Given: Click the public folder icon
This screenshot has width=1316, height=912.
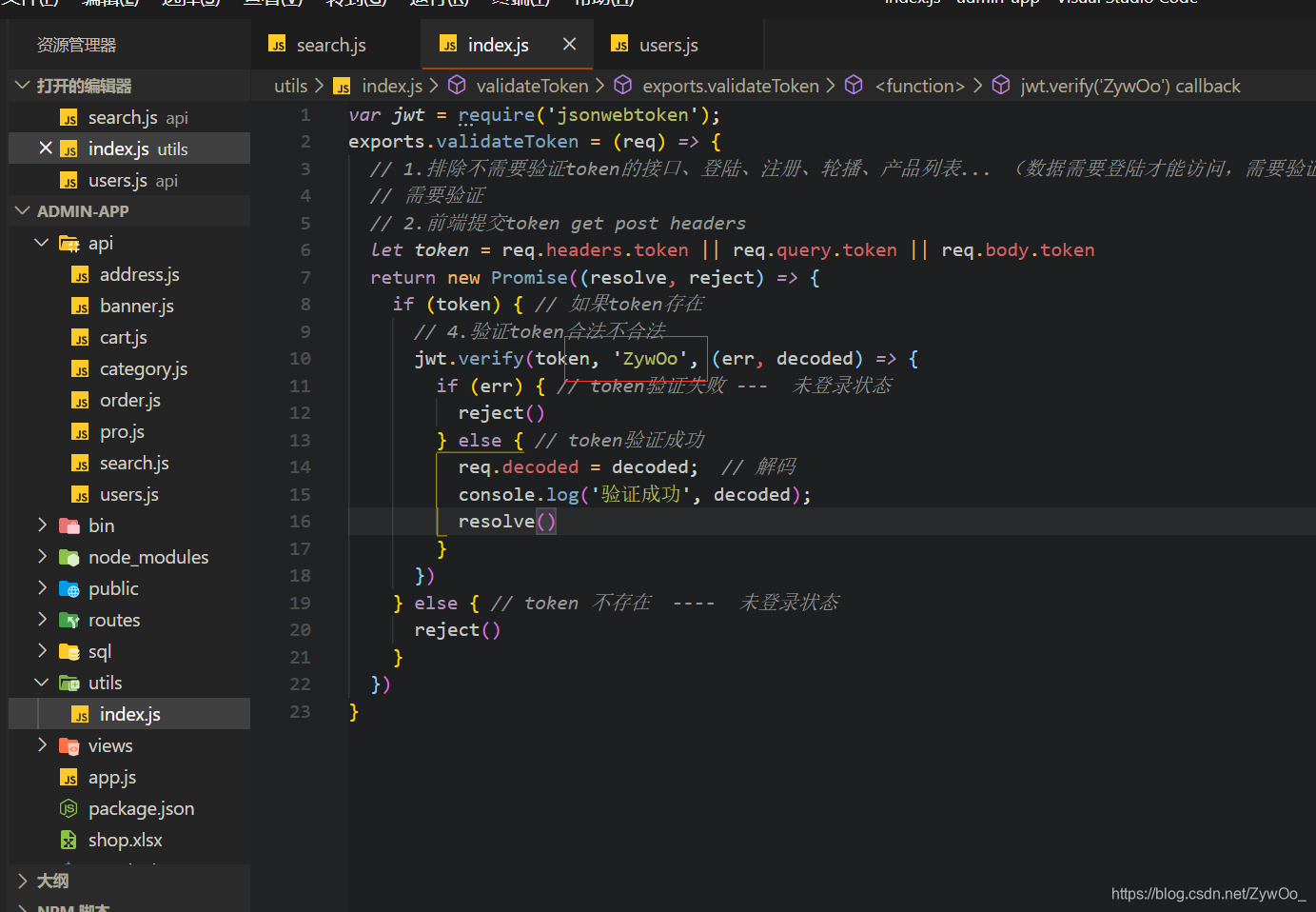Looking at the screenshot, I should (69, 588).
